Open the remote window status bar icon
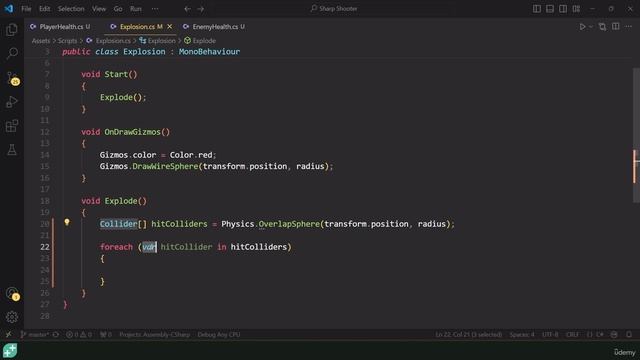The image size is (640, 360). click(x=9, y=335)
